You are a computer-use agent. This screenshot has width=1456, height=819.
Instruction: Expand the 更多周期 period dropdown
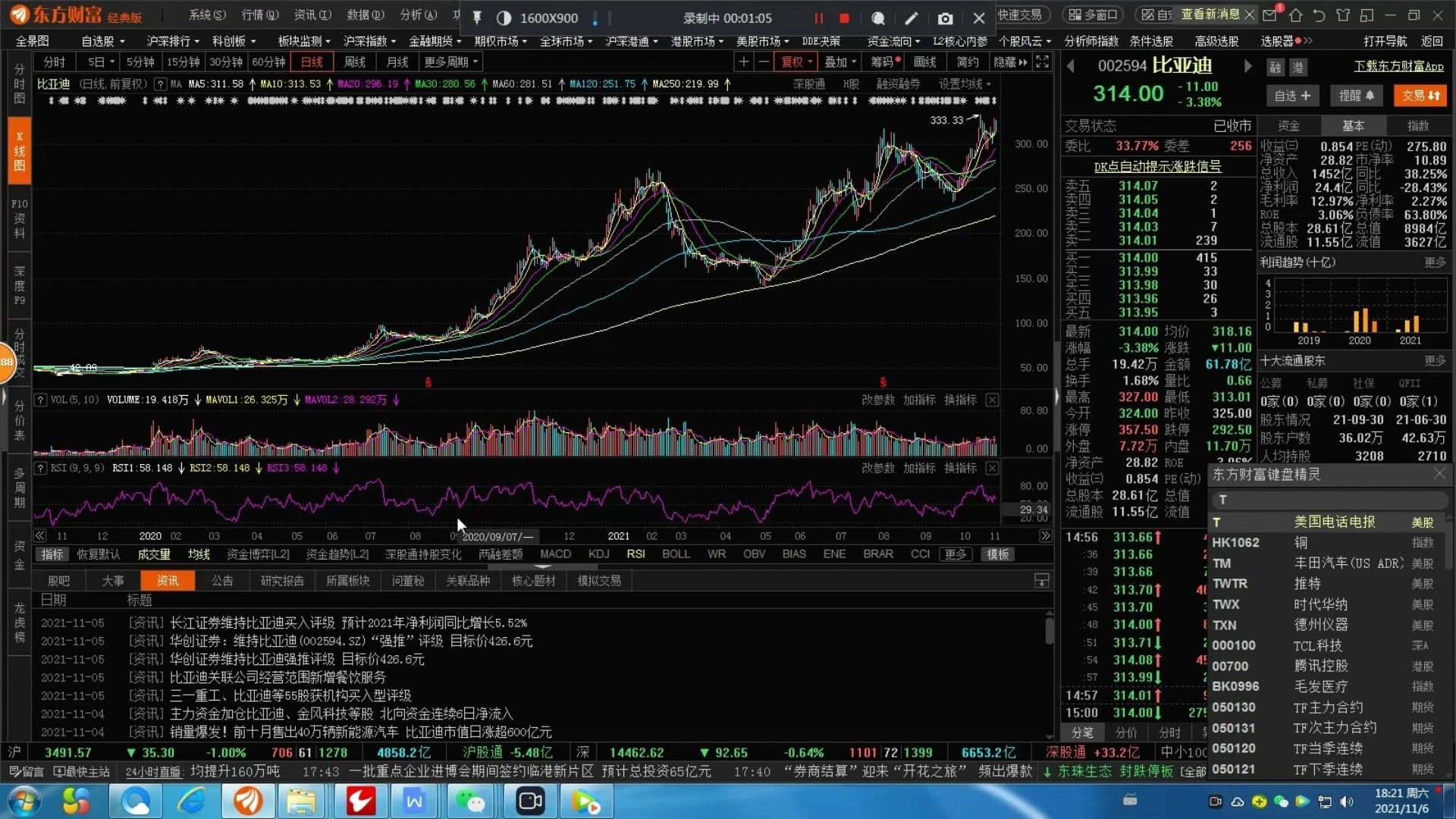450,62
